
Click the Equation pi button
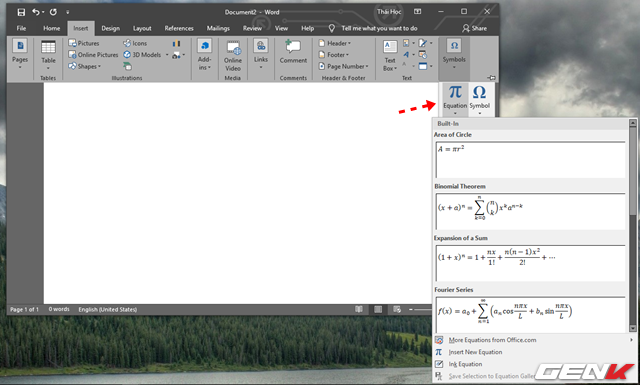click(455, 99)
